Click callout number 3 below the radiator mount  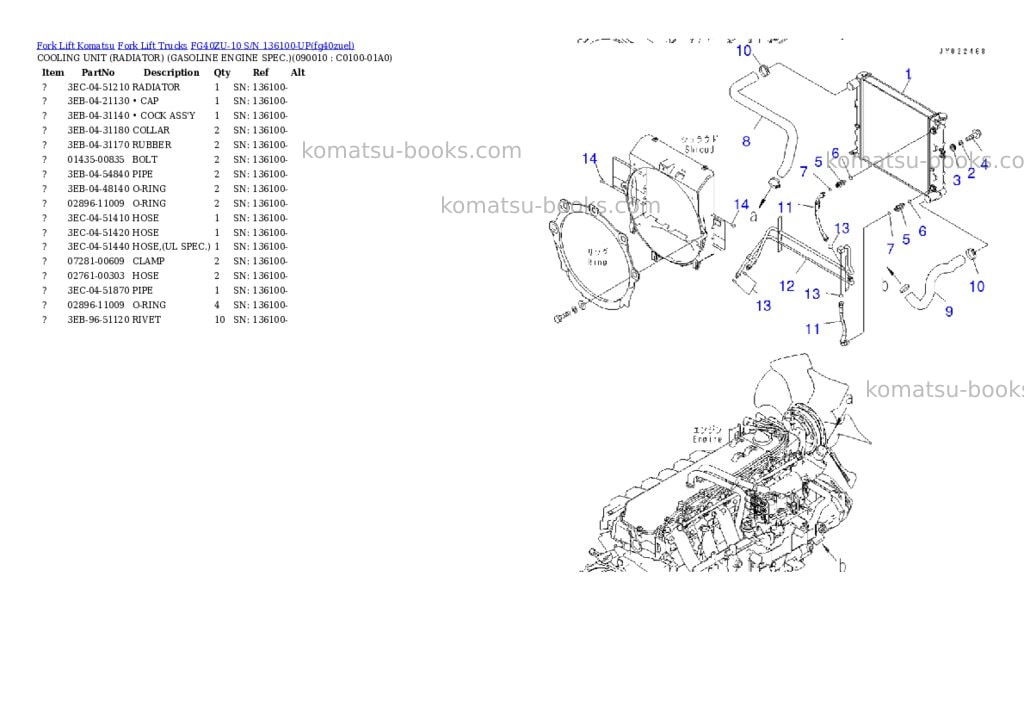(x=957, y=180)
